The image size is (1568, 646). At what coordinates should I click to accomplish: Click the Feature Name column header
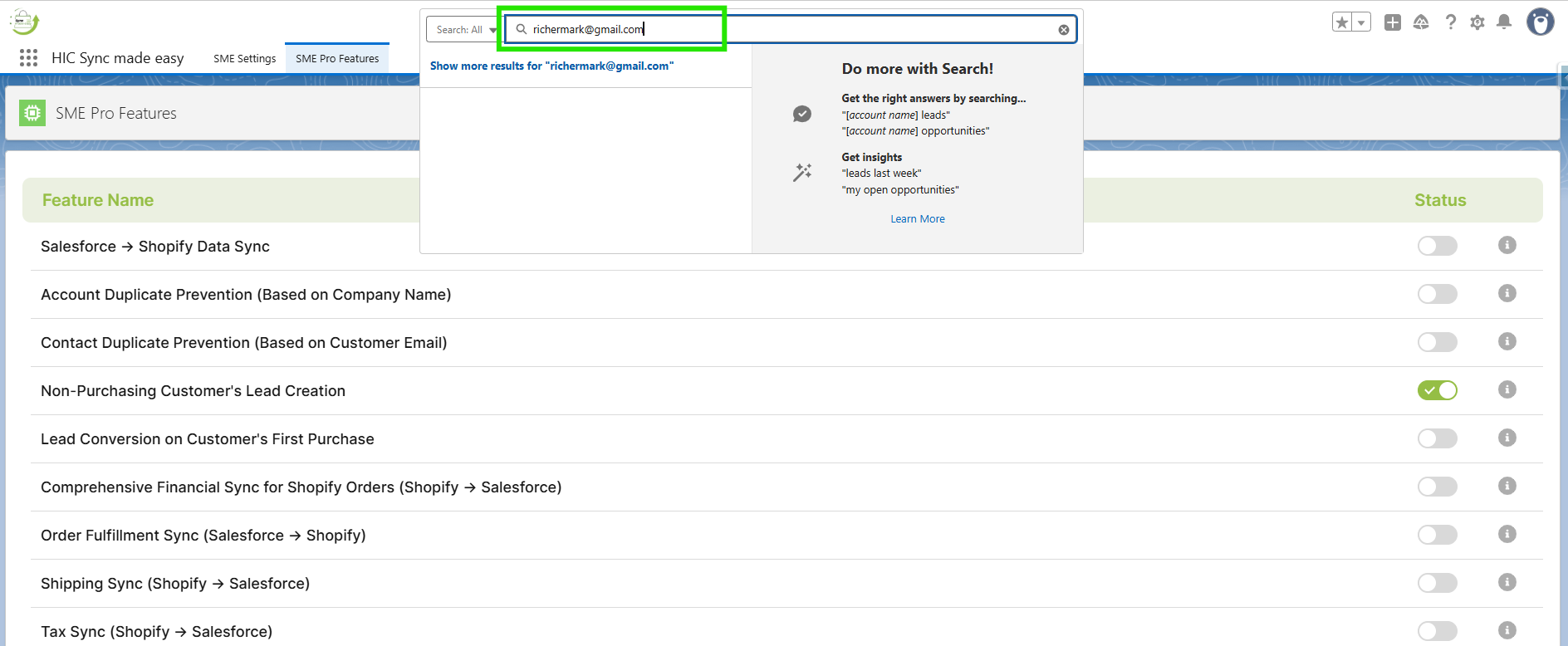pos(98,200)
